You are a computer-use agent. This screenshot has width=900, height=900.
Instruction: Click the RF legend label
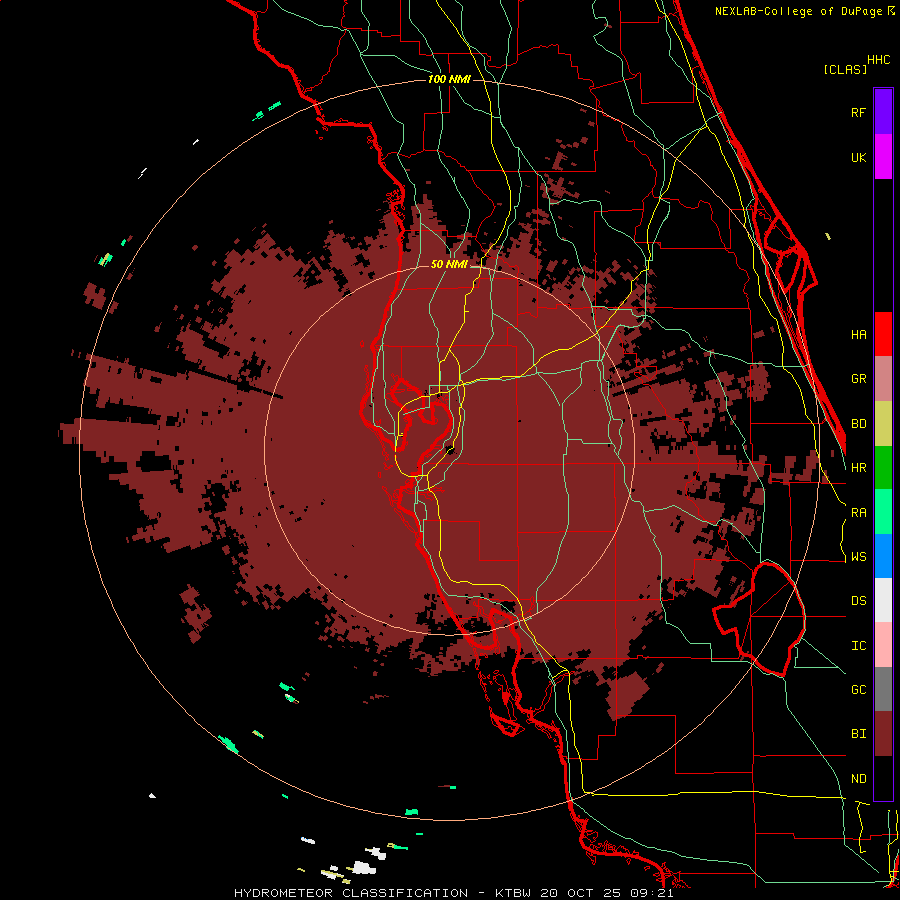point(858,112)
